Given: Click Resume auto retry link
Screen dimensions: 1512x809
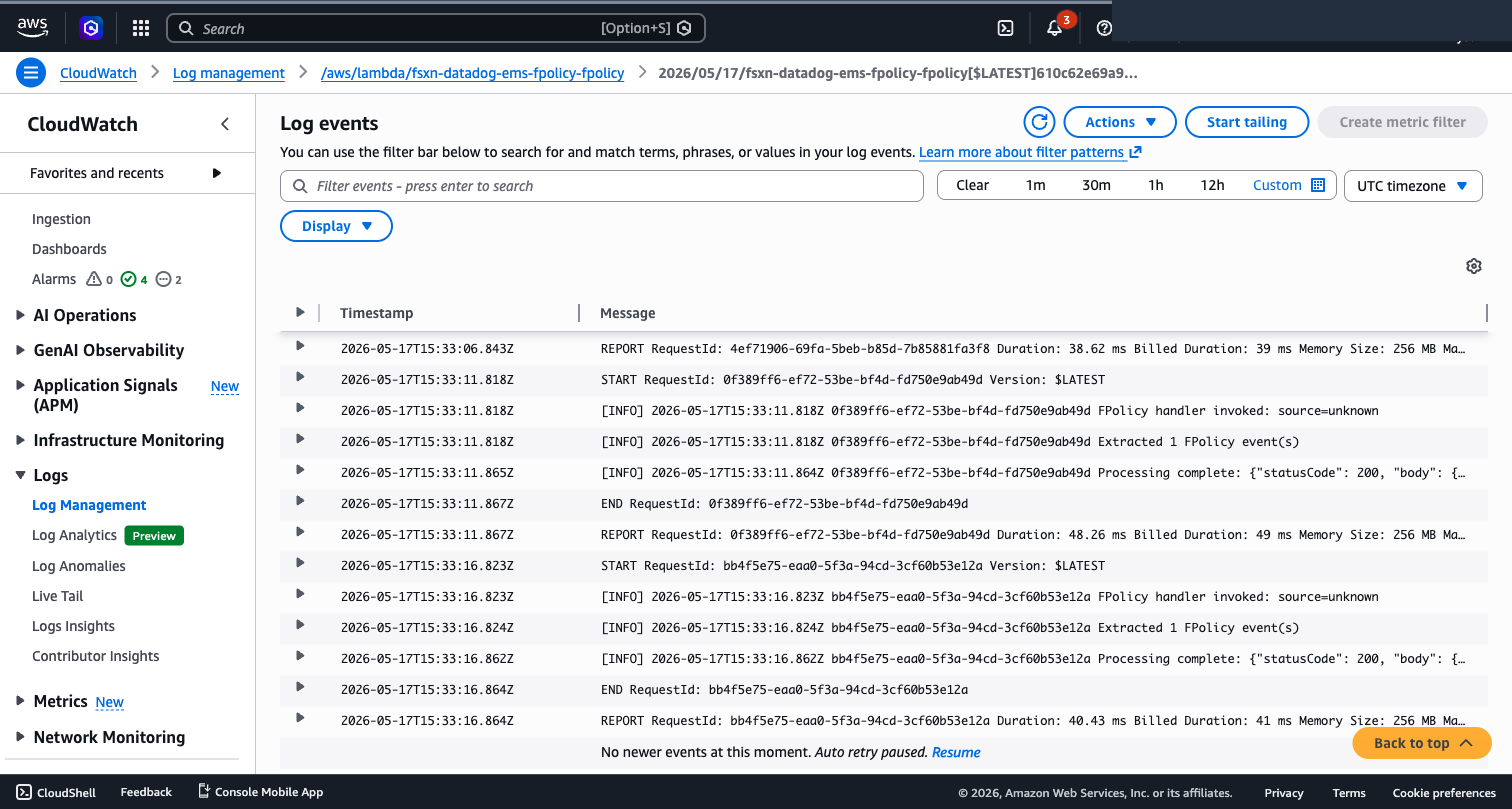Looking at the screenshot, I should (x=956, y=752).
